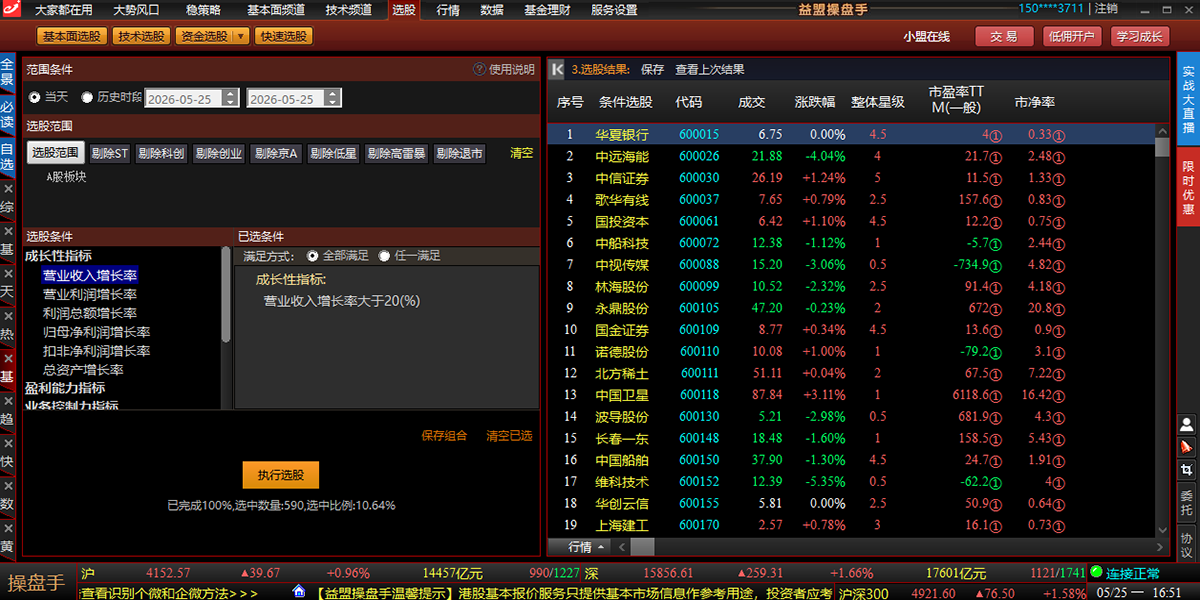
Task: Click into the start date field 2026-05-25
Action: (184, 98)
